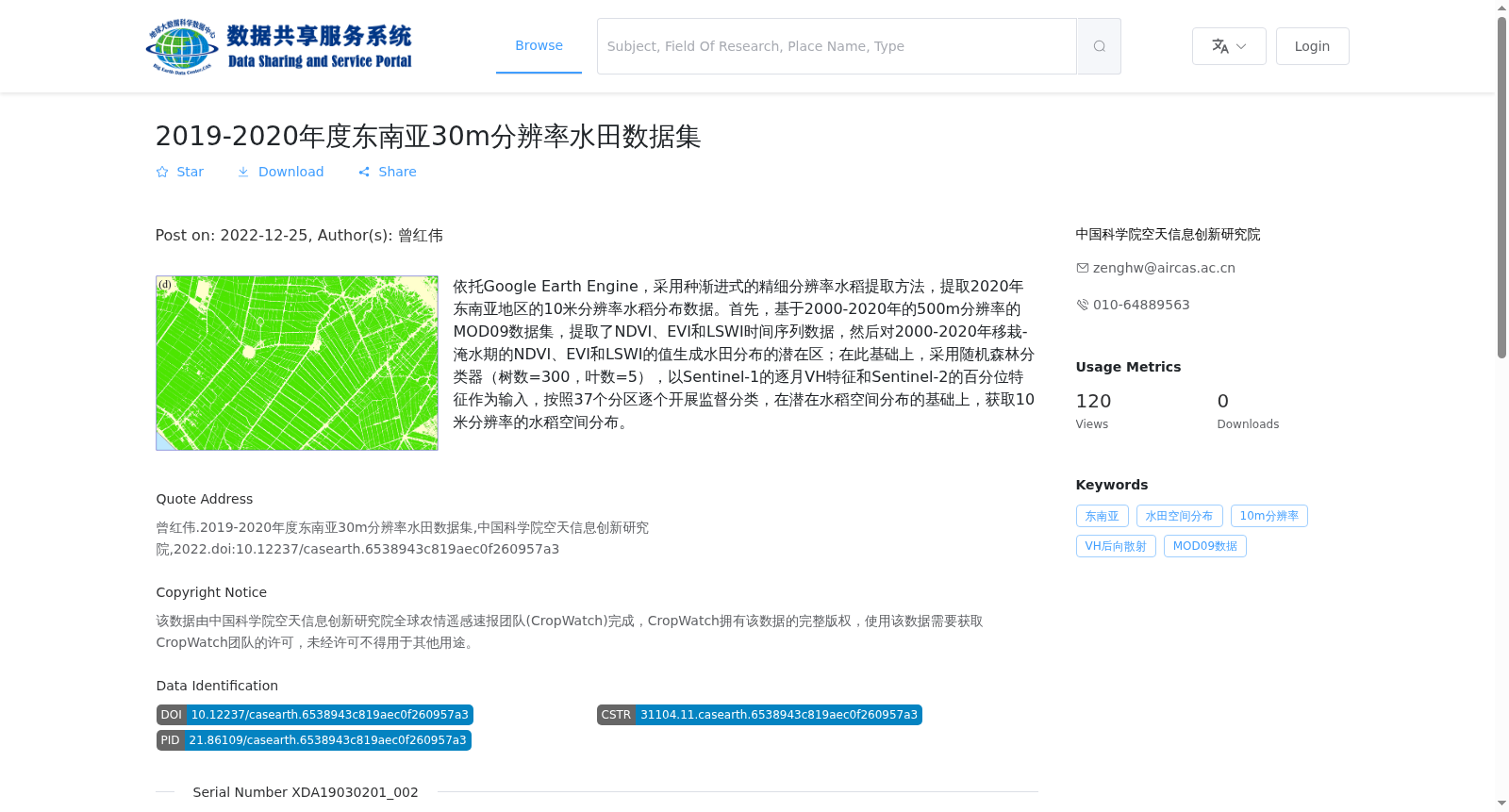
Task: Click the Copyright Notice paragraph
Action: (570, 632)
